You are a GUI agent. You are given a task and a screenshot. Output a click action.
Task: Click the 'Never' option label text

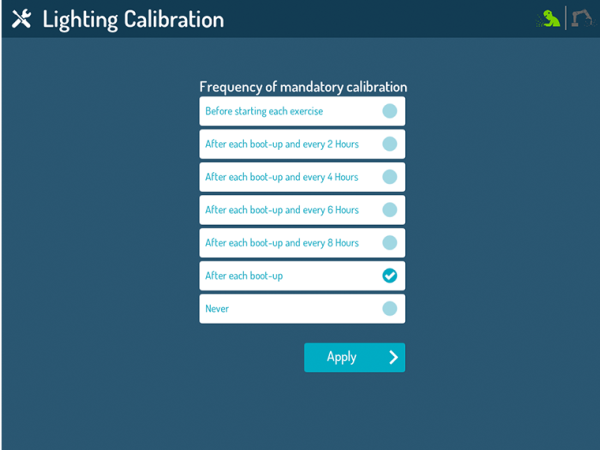pyautogui.click(x=217, y=309)
